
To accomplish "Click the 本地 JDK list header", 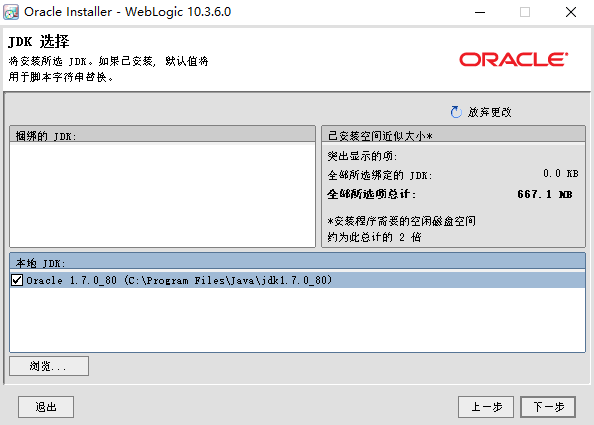I will [297, 262].
